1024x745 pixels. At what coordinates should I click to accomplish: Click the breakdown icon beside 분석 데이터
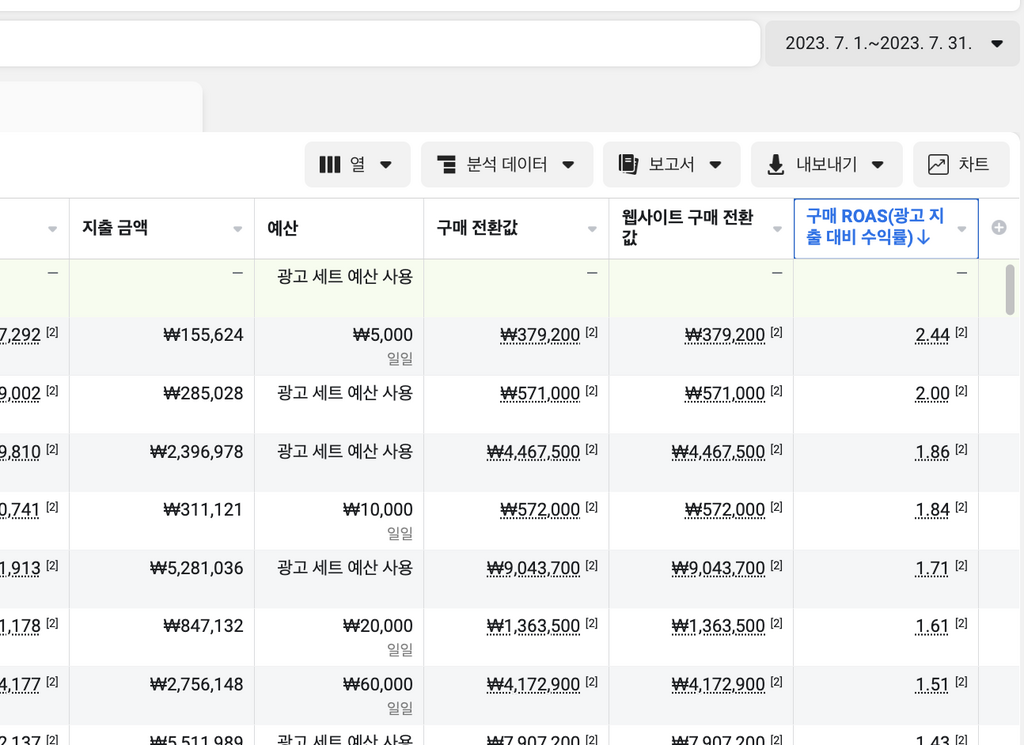point(447,165)
